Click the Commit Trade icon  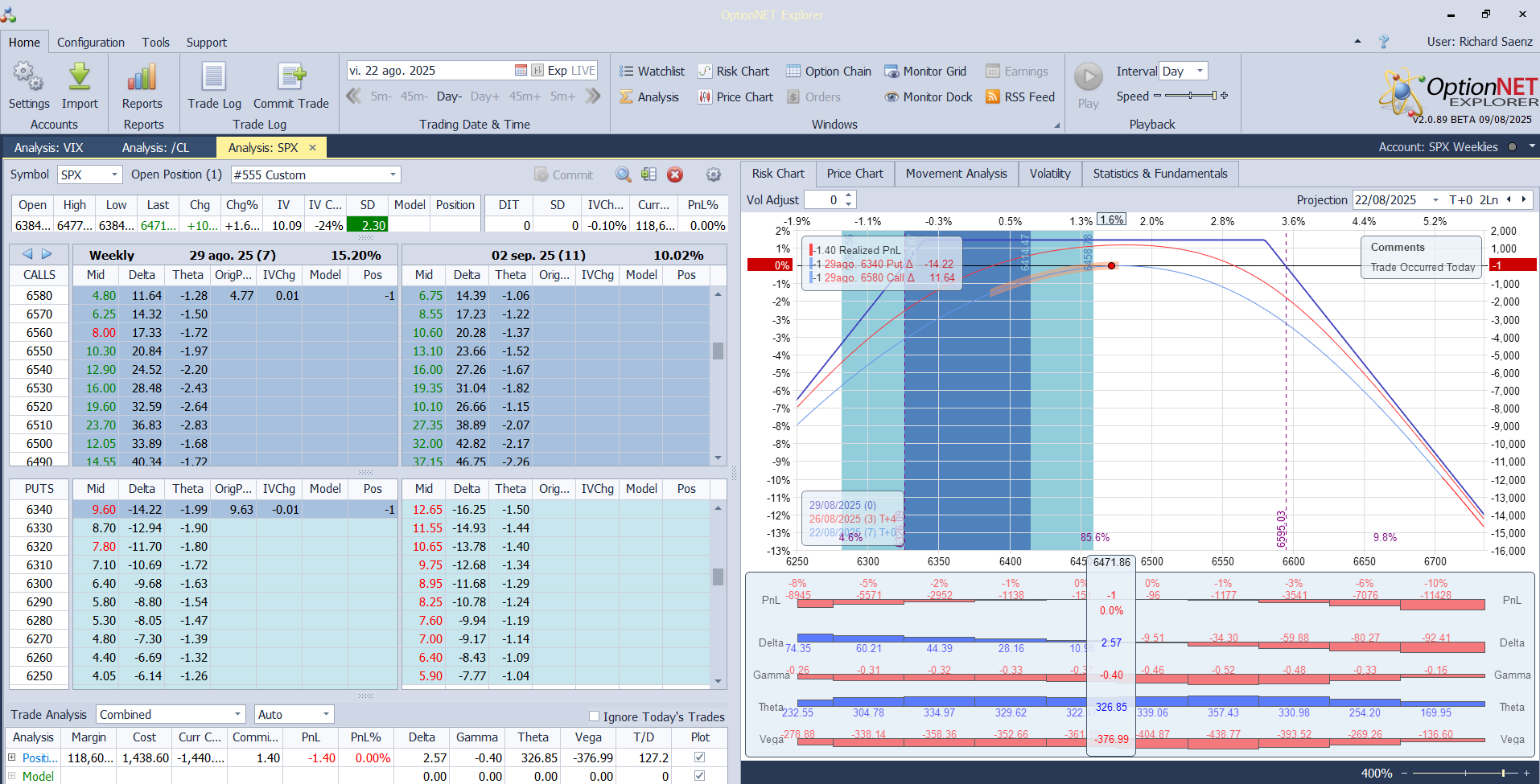[290, 79]
